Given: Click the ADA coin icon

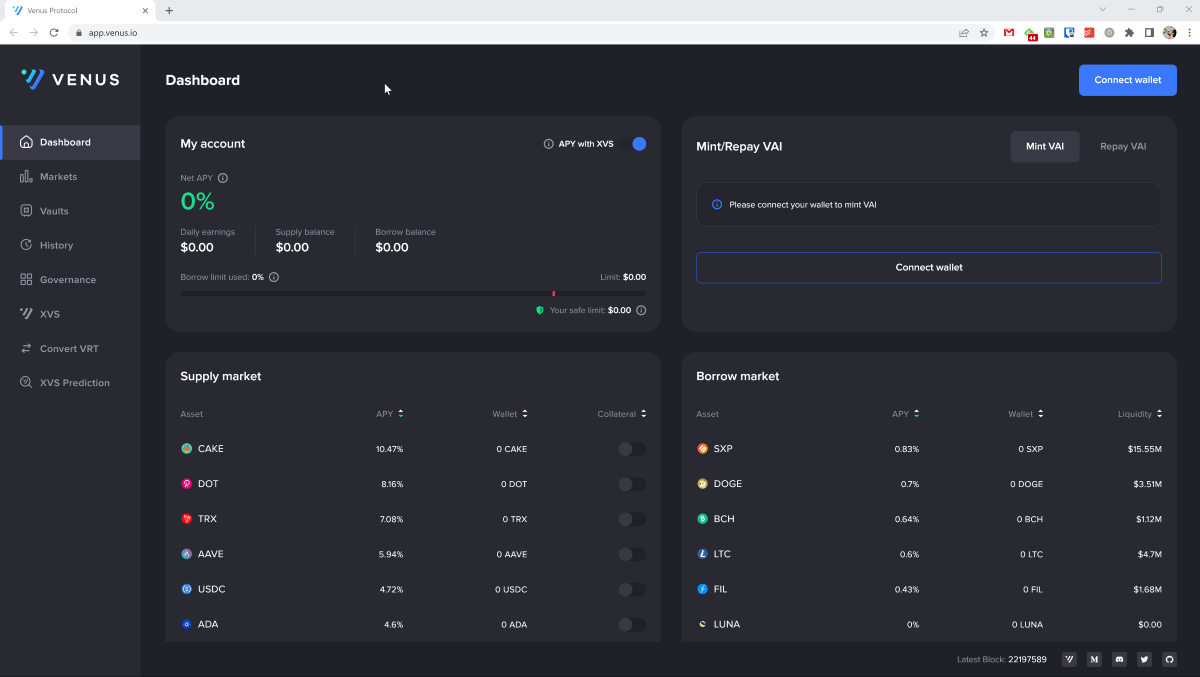Looking at the screenshot, I should 186,624.
